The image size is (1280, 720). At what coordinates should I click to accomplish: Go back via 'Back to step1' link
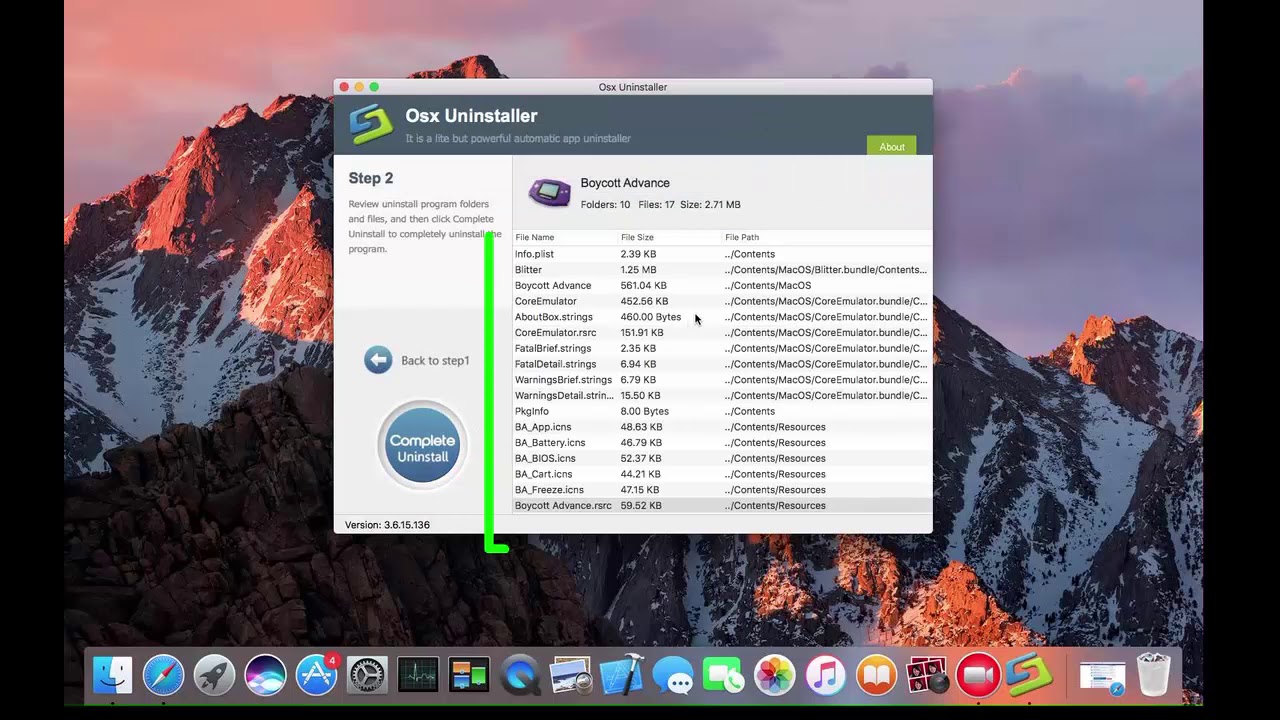pos(434,361)
